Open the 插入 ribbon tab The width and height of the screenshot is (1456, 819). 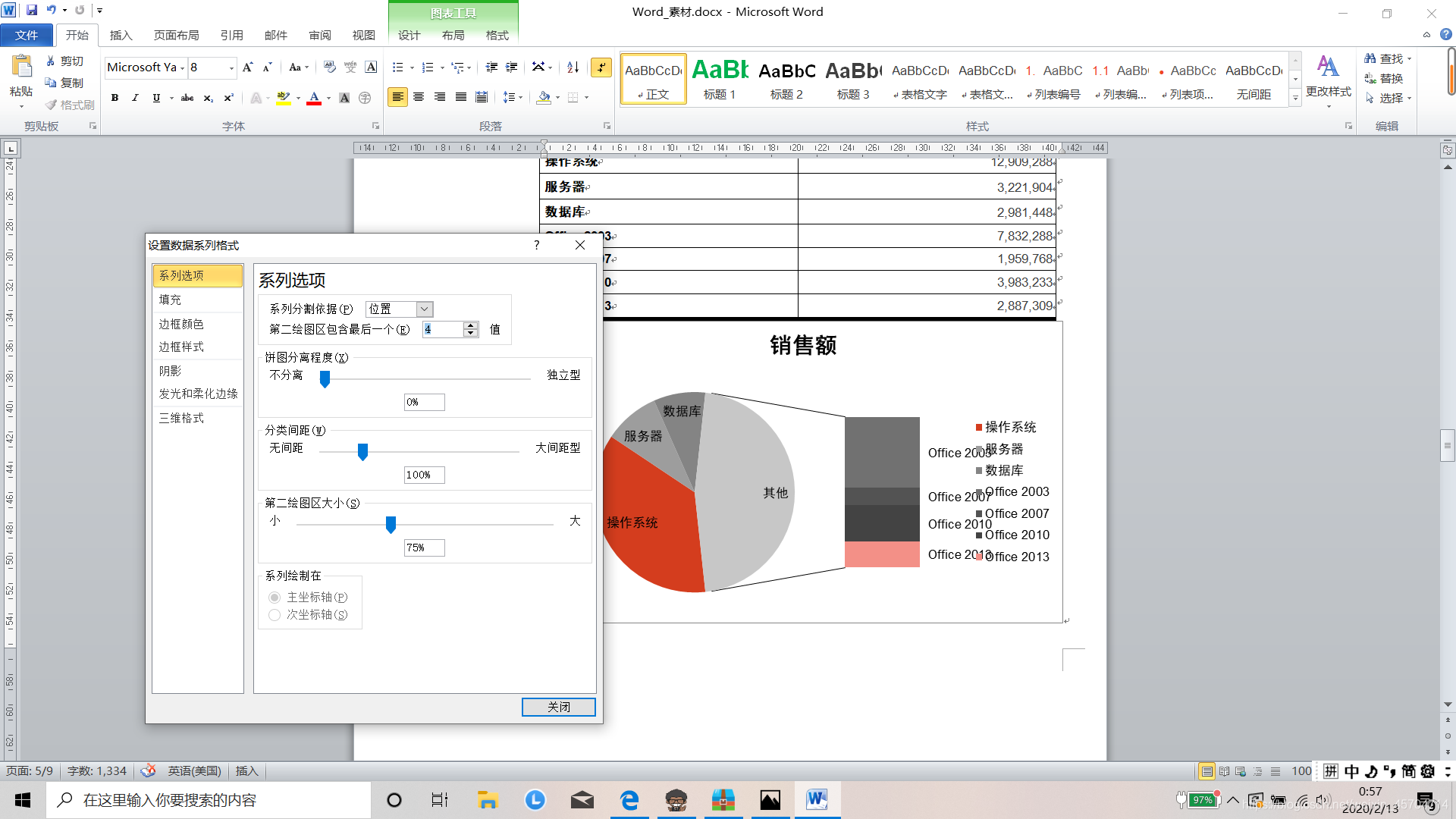[121, 35]
